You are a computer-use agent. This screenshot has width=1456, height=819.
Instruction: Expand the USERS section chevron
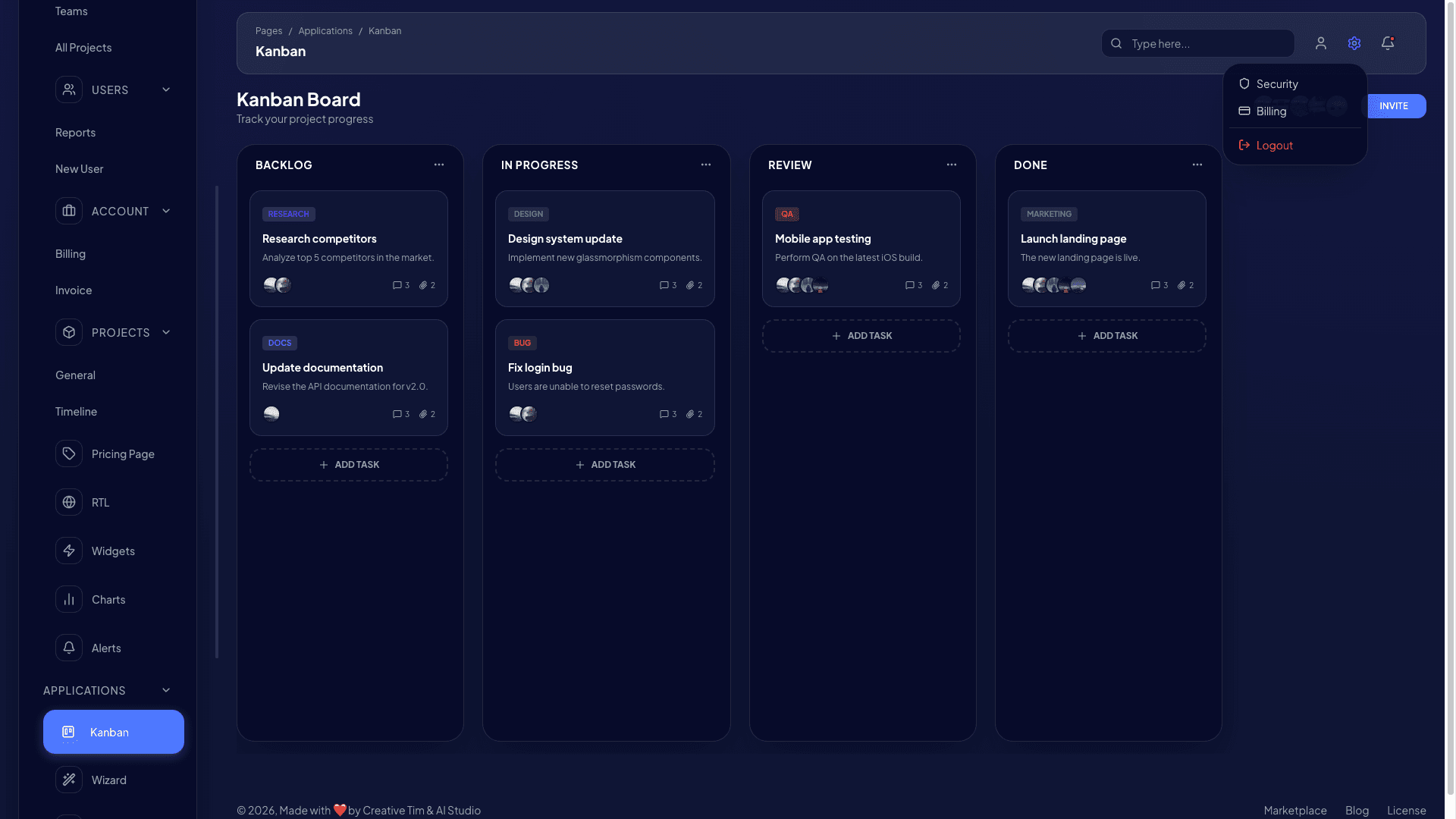[166, 89]
